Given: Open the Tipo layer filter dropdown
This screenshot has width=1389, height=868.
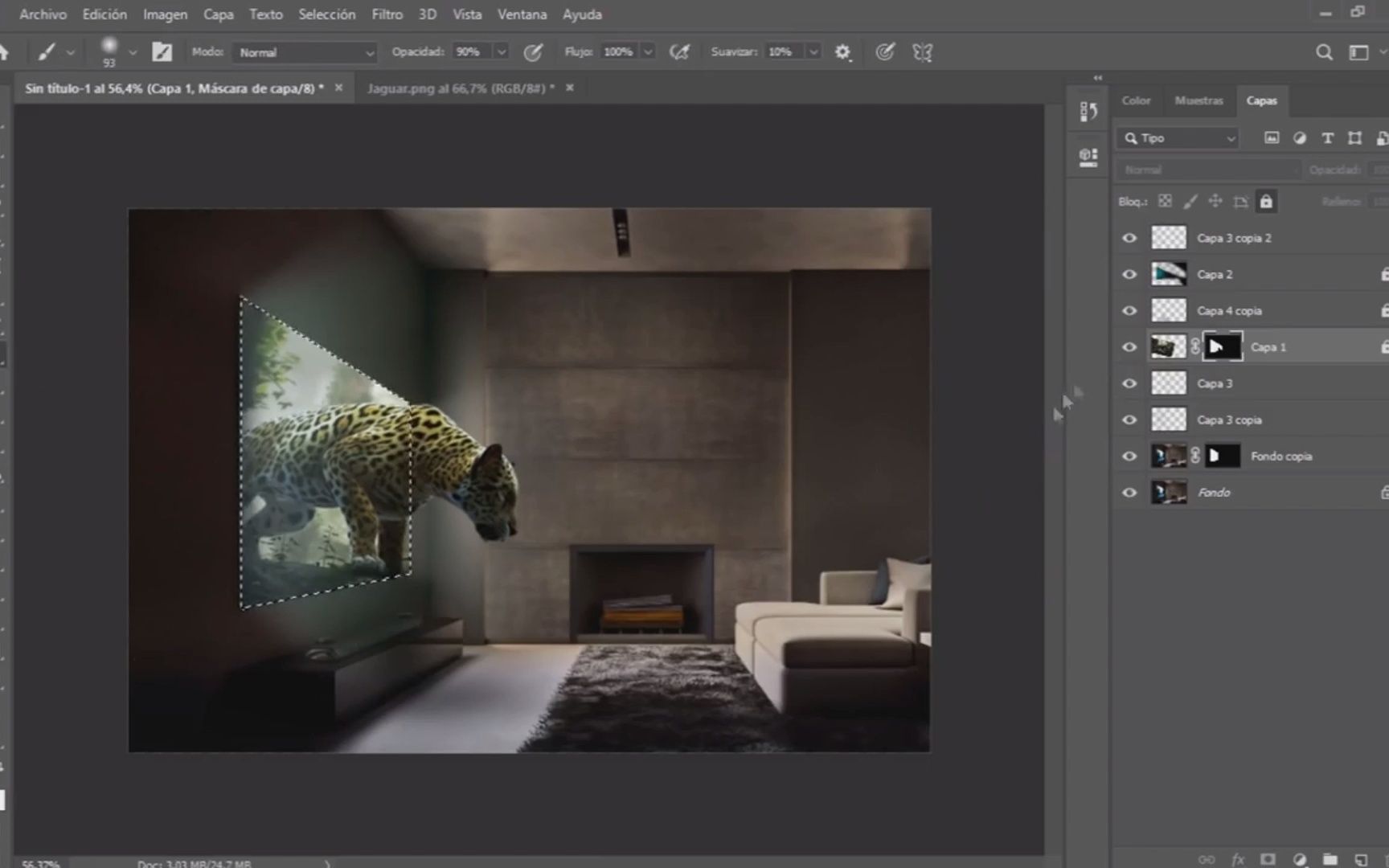Looking at the screenshot, I should (x=1178, y=138).
